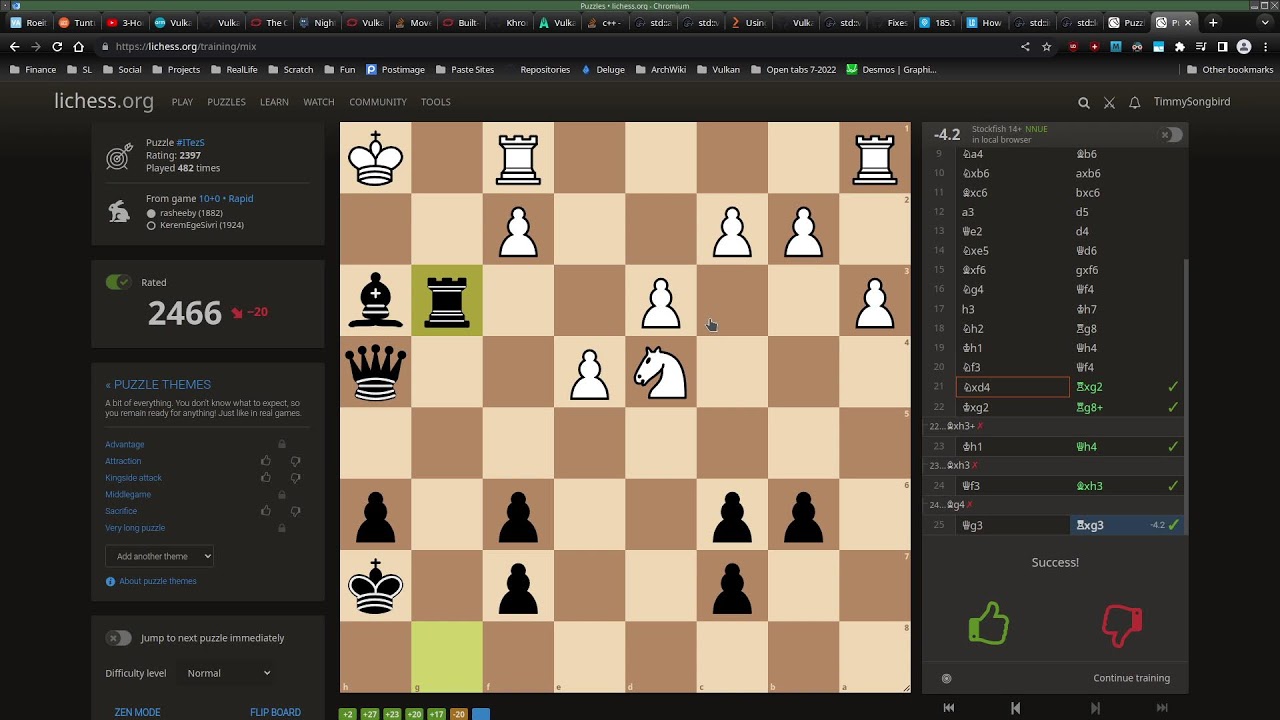Upvote the Sacrifice theme
The image size is (1280, 720).
click(266, 511)
